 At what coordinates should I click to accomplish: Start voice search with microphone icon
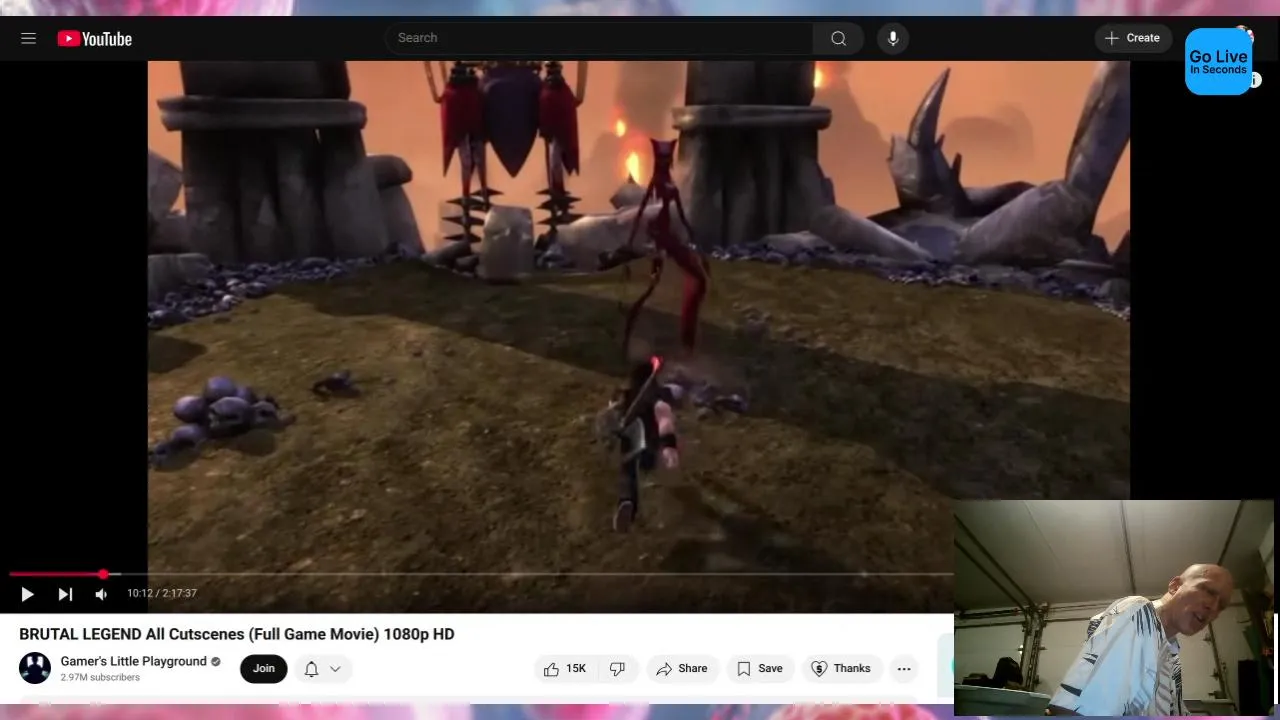tap(893, 38)
